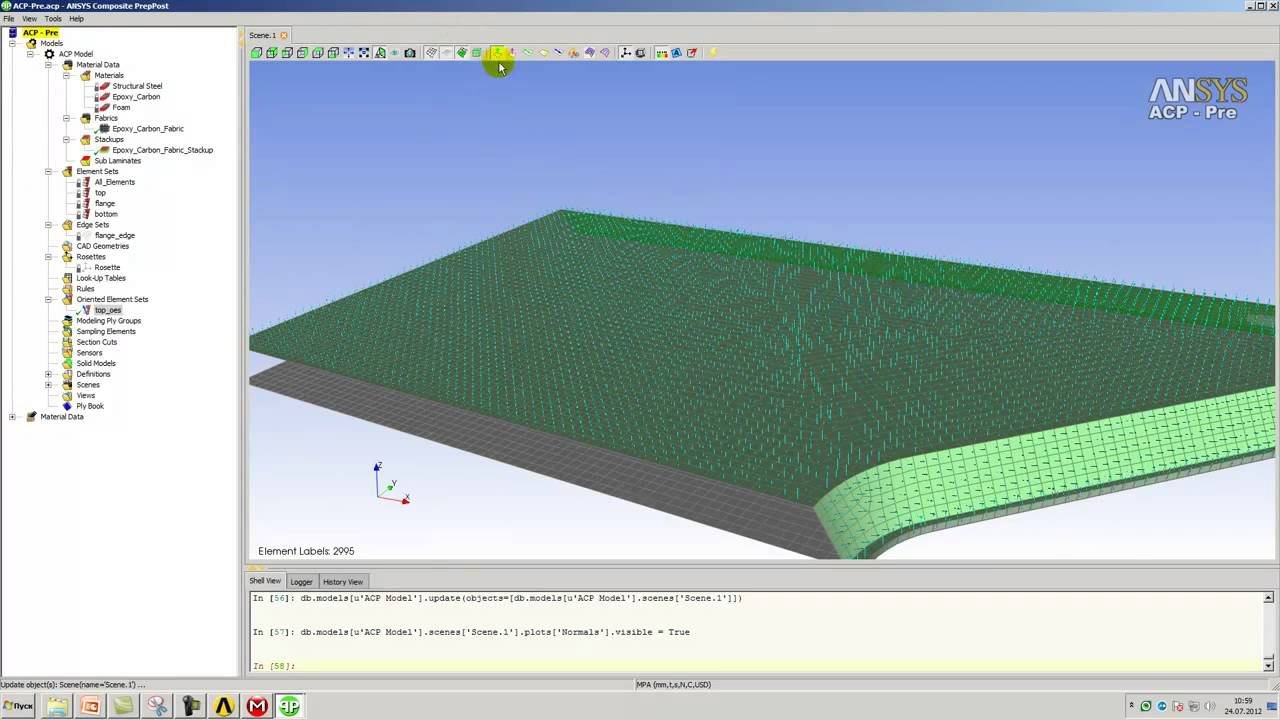The image size is (1280, 720).
Task: Toggle the yellow fiber direction arrow
Action: pos(543,53)
